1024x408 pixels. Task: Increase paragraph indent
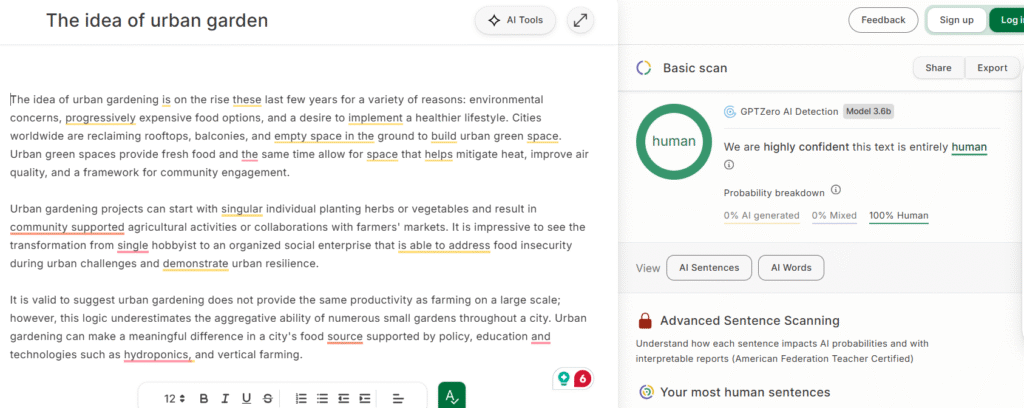(x=364, y=398)
